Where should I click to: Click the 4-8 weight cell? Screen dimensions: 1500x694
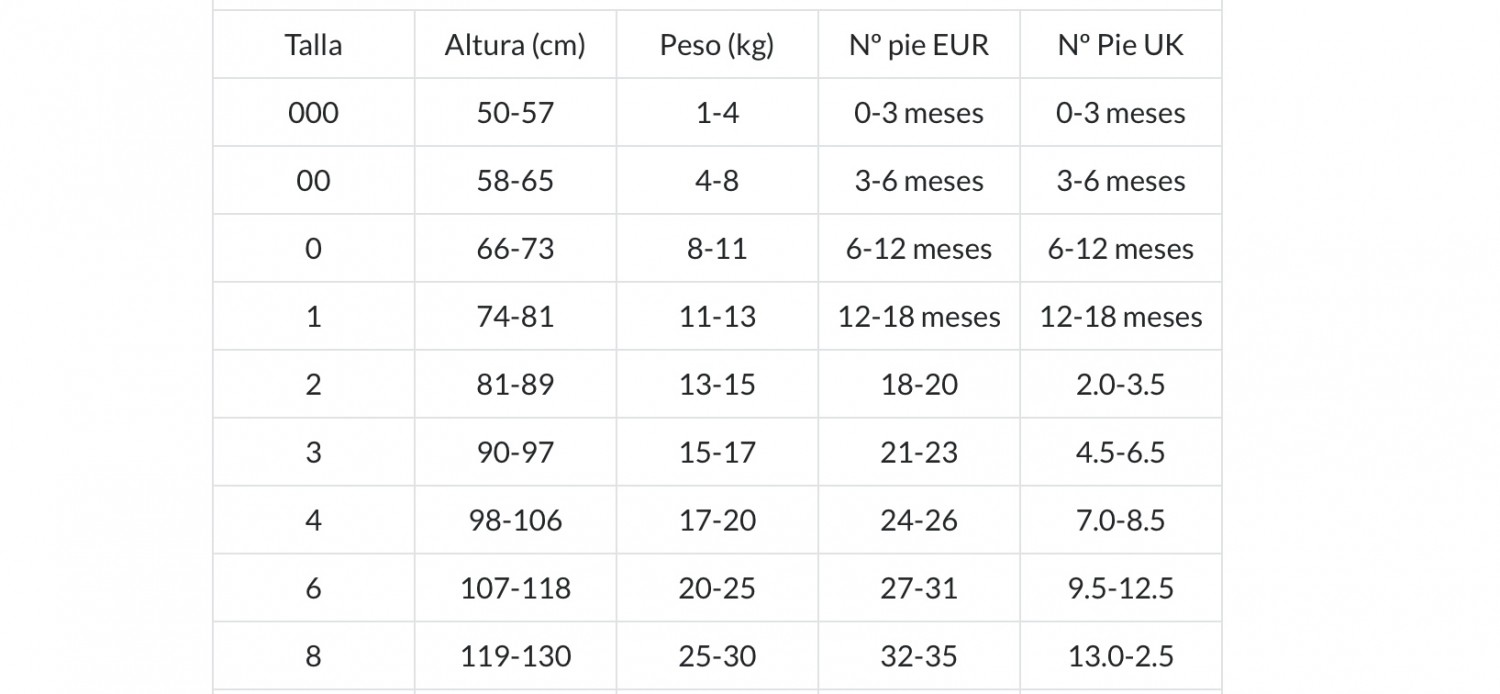(x=717, y=181)
